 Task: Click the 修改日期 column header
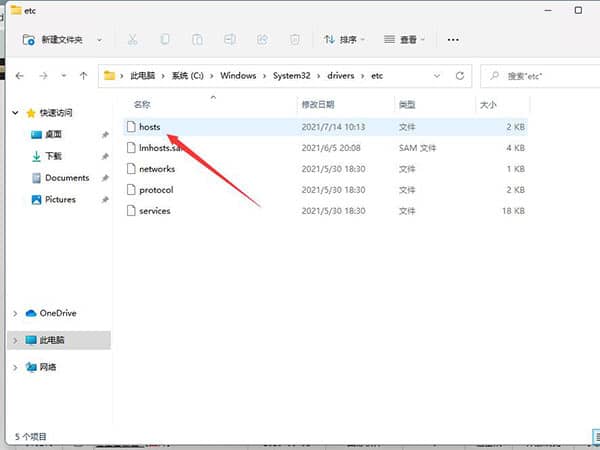pos(320,104)
